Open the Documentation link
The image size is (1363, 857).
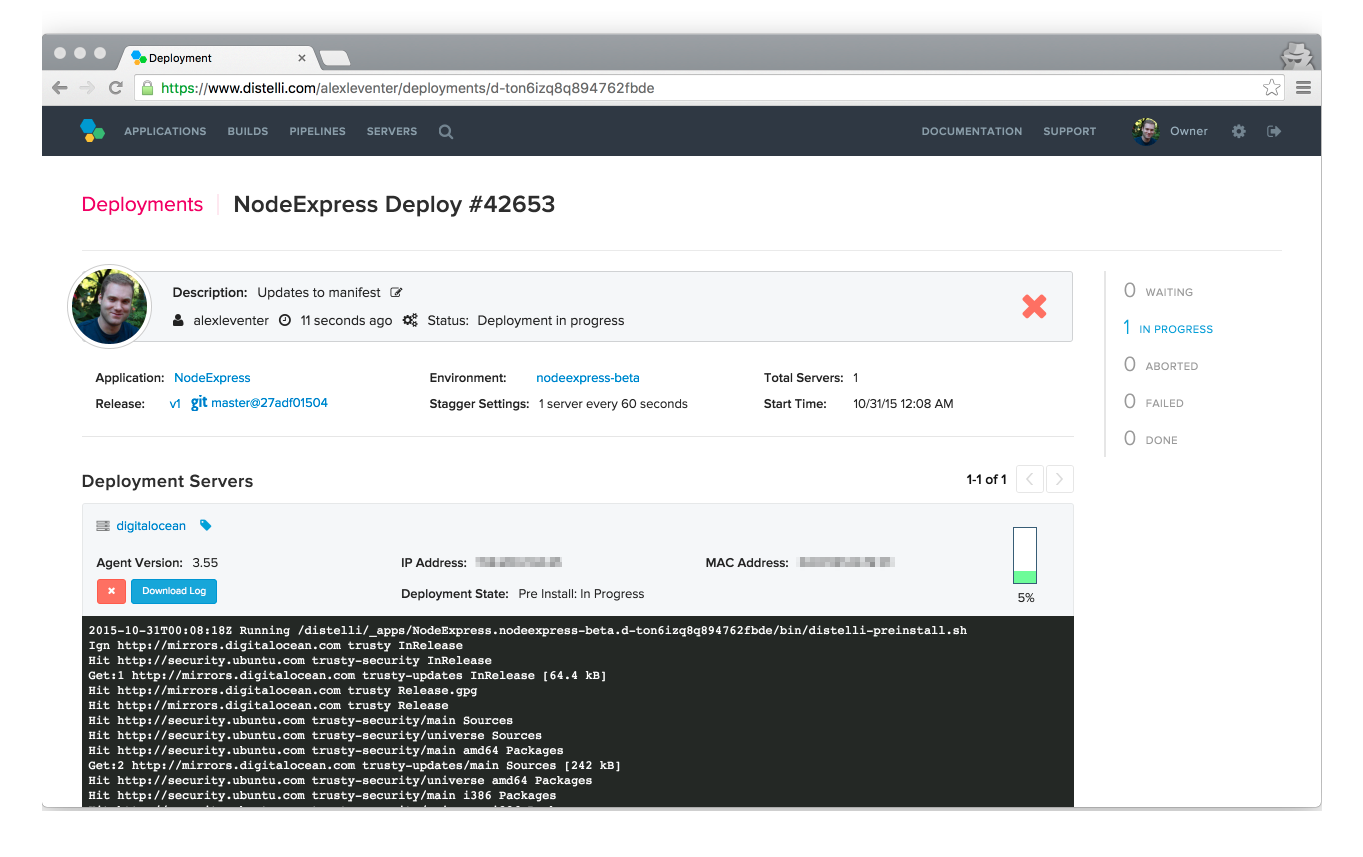click(972, 131)
